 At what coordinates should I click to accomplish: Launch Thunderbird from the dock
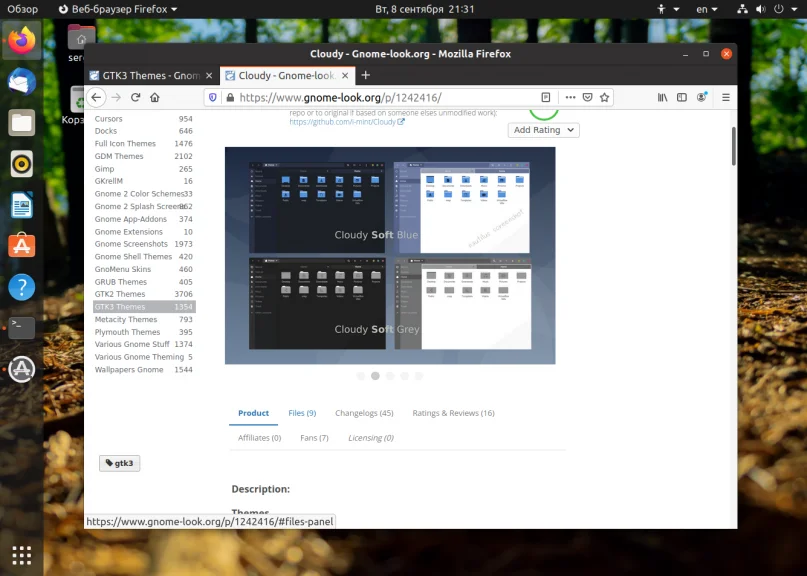click(x=22, y=82)
